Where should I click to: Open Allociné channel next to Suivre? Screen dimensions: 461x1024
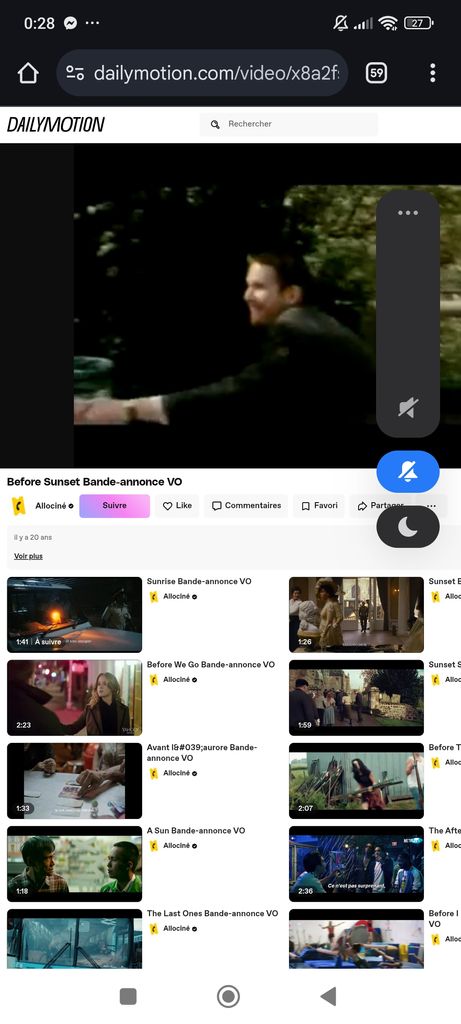coord(54,505)
